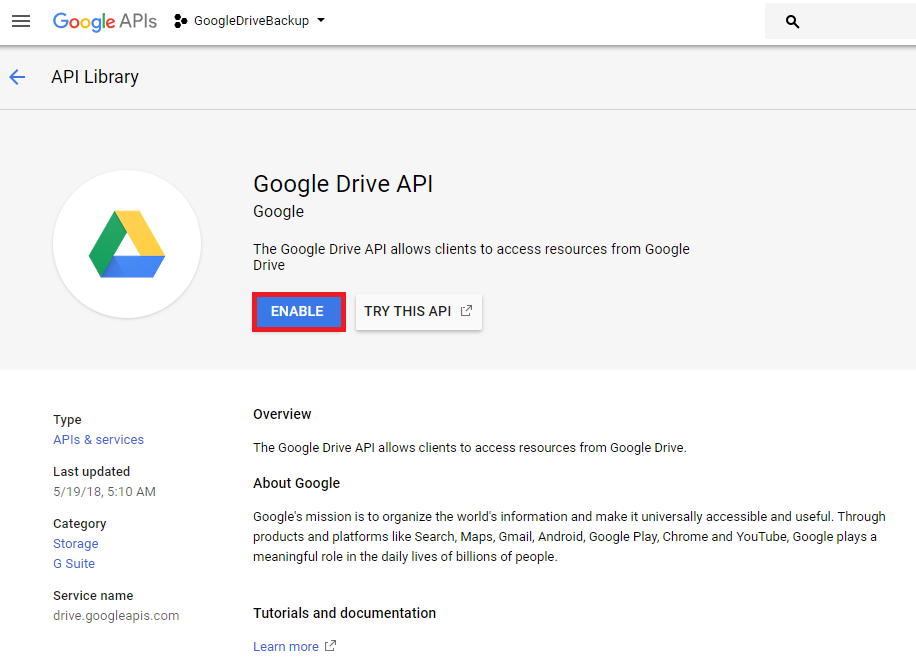Screen dimensions: 916x659
Task: Click the Google Drive API title
Action: (343, 184)
